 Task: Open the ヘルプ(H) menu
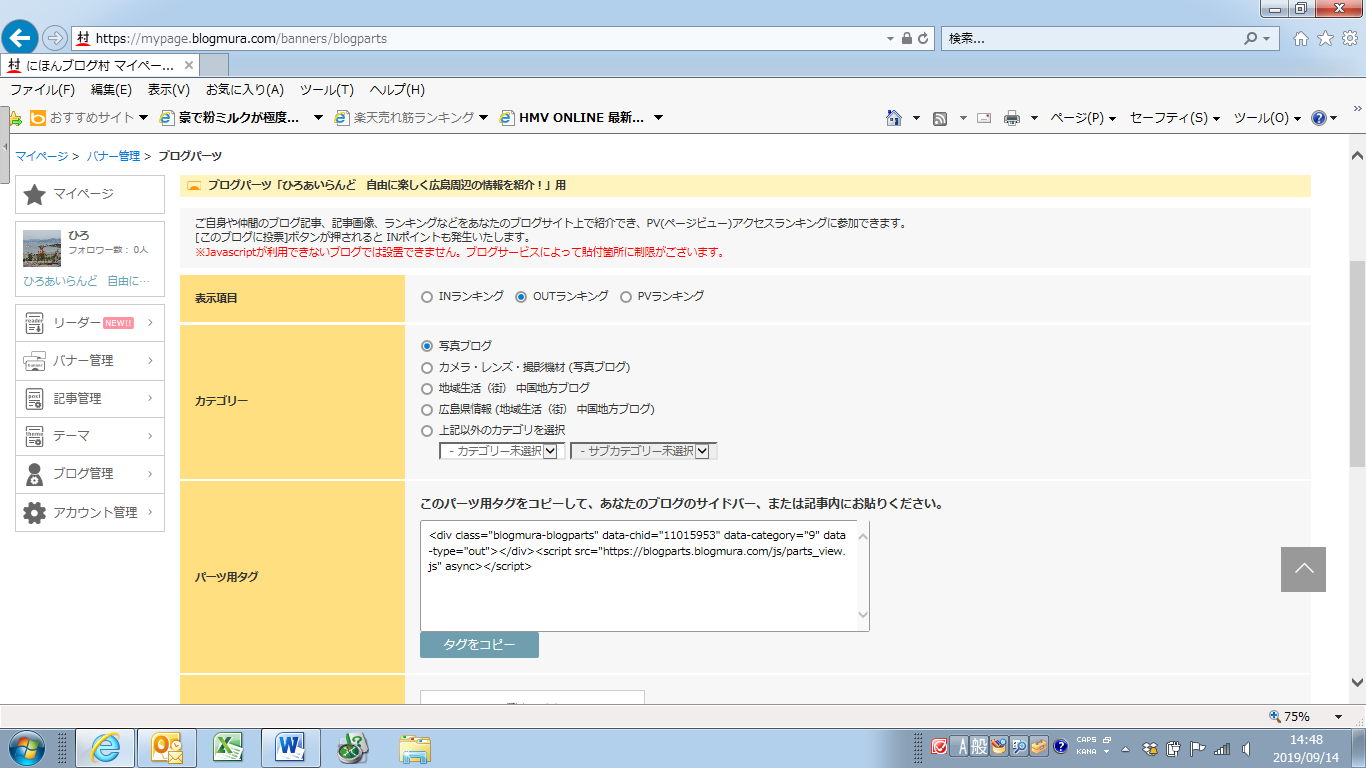[396, 90]
